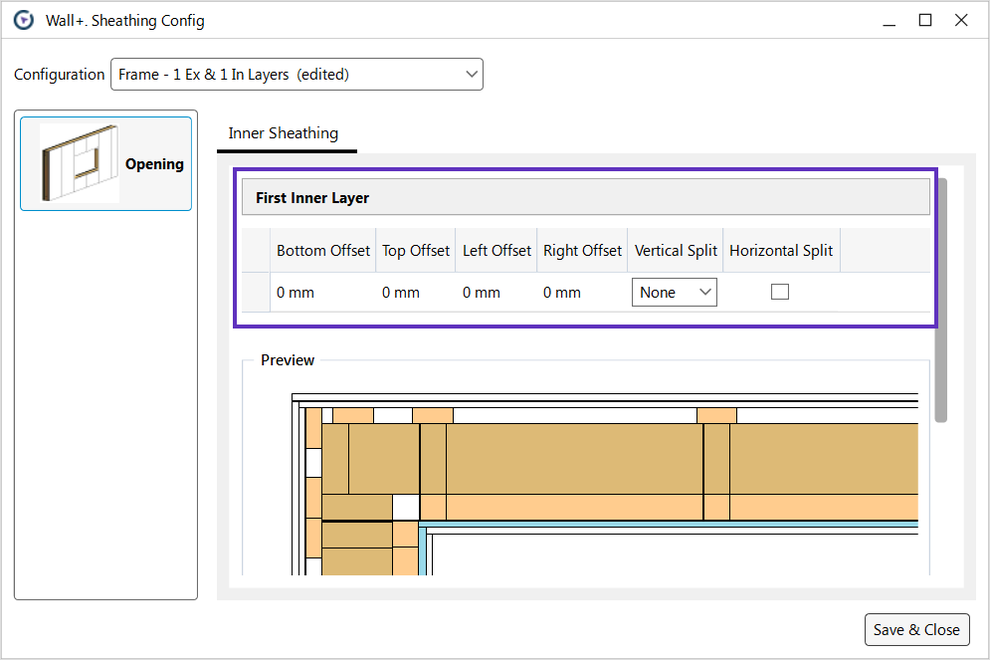990x660 pixels.
Task: Maximize the Sheathing Config window
Action: 925,20
